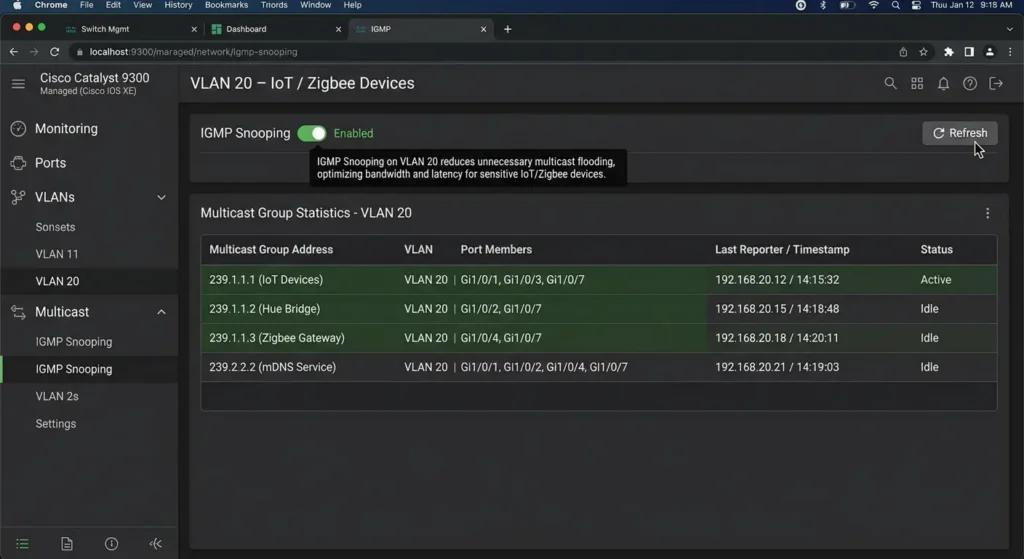Open the tab search dropdown arrow
The height and width of the screenshot is (559, 1024).
click(x=1010, y=29)
